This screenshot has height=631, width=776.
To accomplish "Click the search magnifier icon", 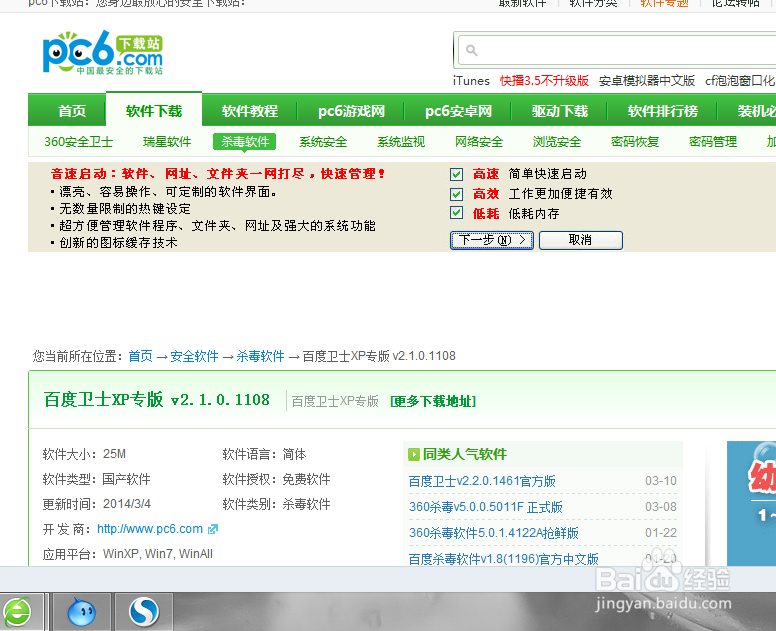I will (472, 50).
